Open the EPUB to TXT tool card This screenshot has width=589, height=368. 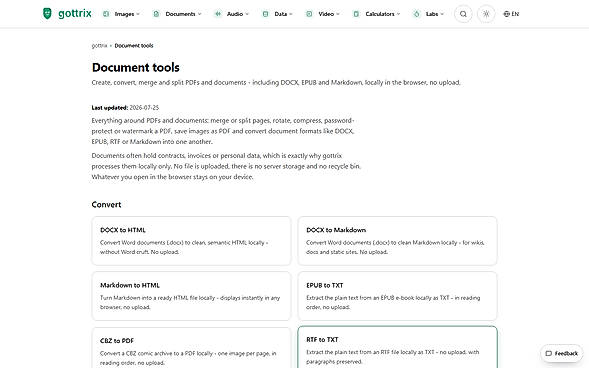(397, 296)
